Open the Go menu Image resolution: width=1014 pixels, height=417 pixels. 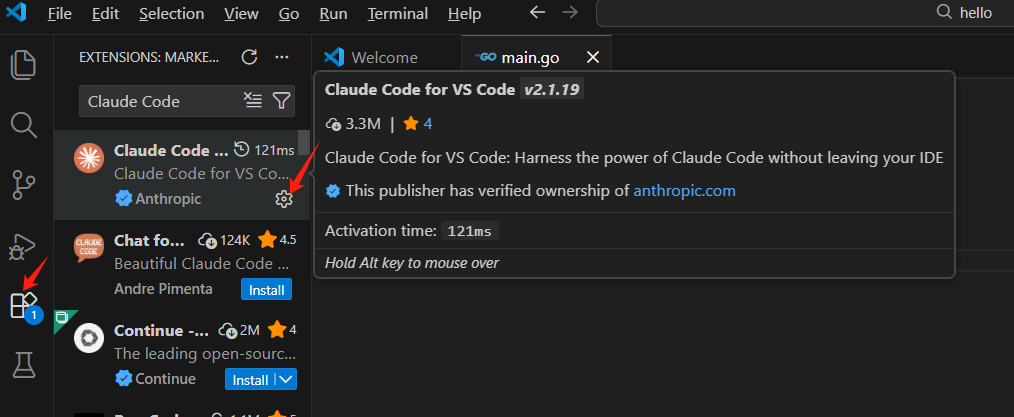point(289,14)
